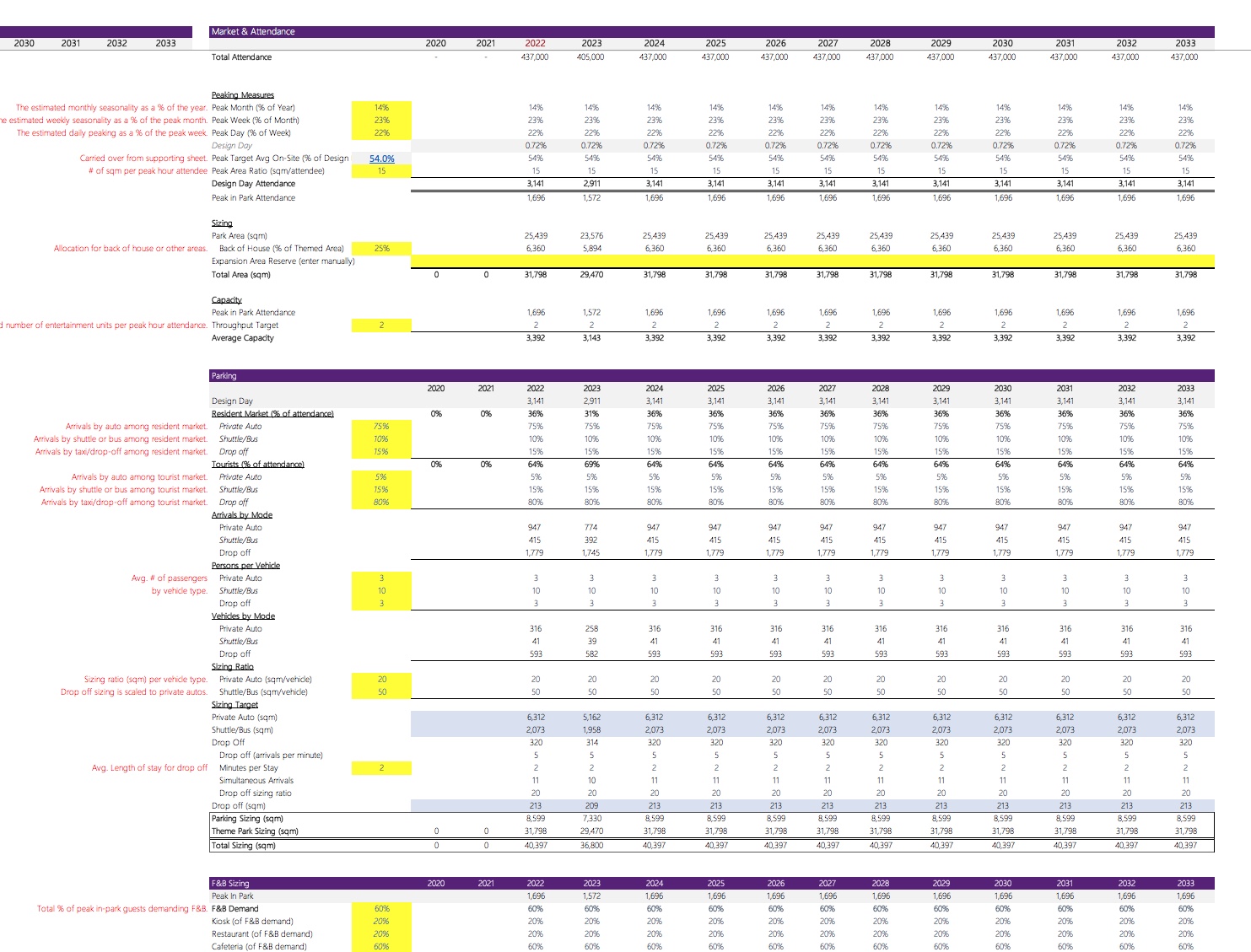Click the Tourists (% of attendance) heading
Viewport: 1251px width, 952px height.
coord(257,465)
